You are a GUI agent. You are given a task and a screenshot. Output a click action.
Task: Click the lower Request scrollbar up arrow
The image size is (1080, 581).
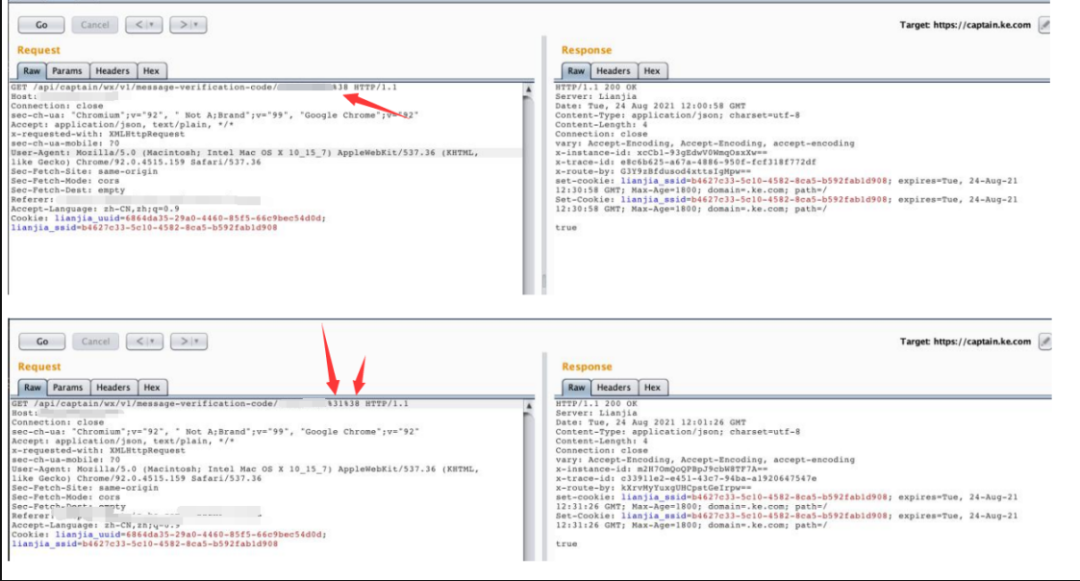(x=528, y=406)
